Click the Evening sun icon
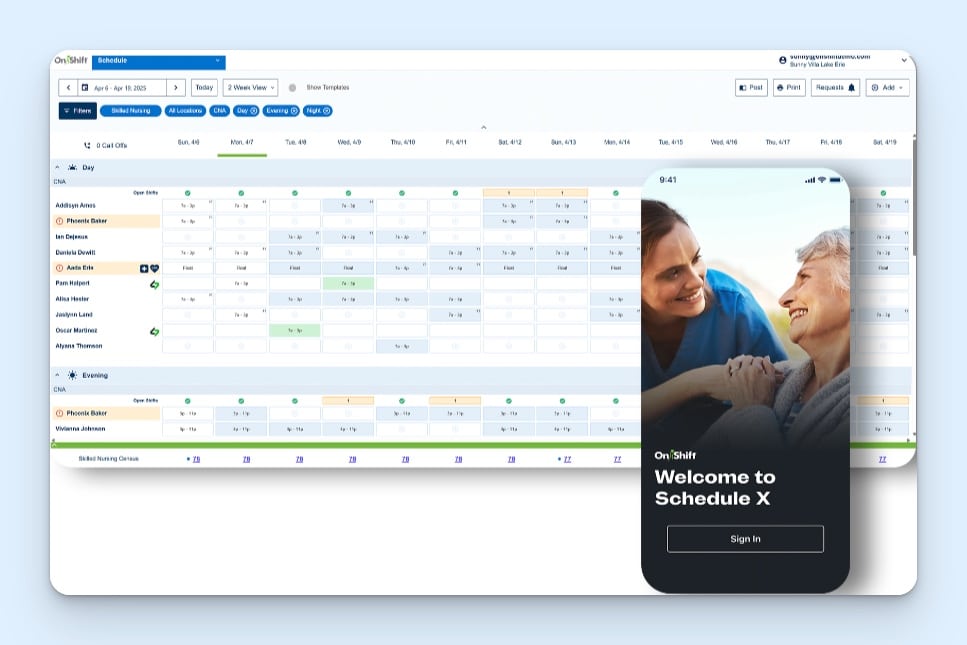The image size is (967, 645). click(x=73, y=375)
